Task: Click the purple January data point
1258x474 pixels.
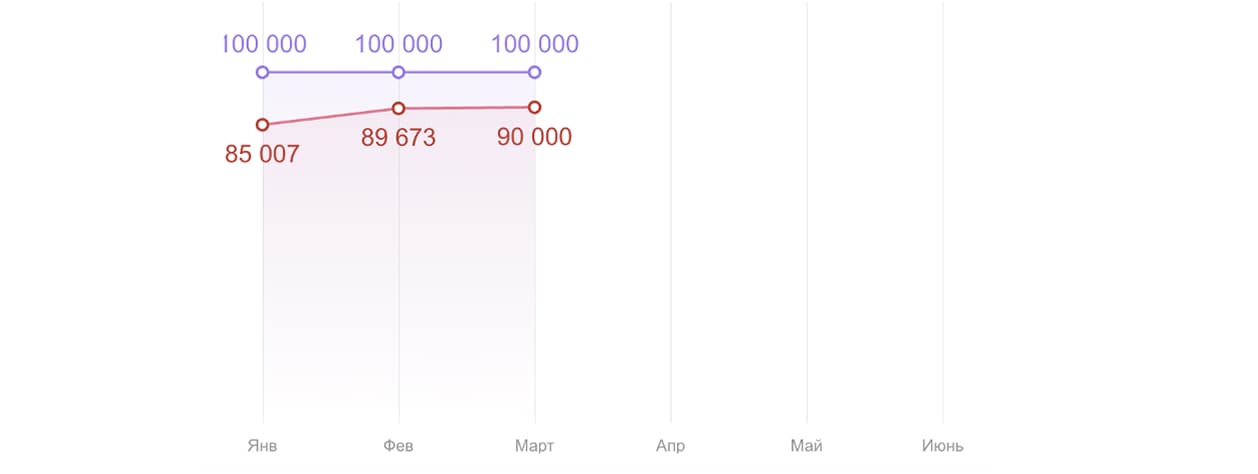Action: [x=262, y=72]
